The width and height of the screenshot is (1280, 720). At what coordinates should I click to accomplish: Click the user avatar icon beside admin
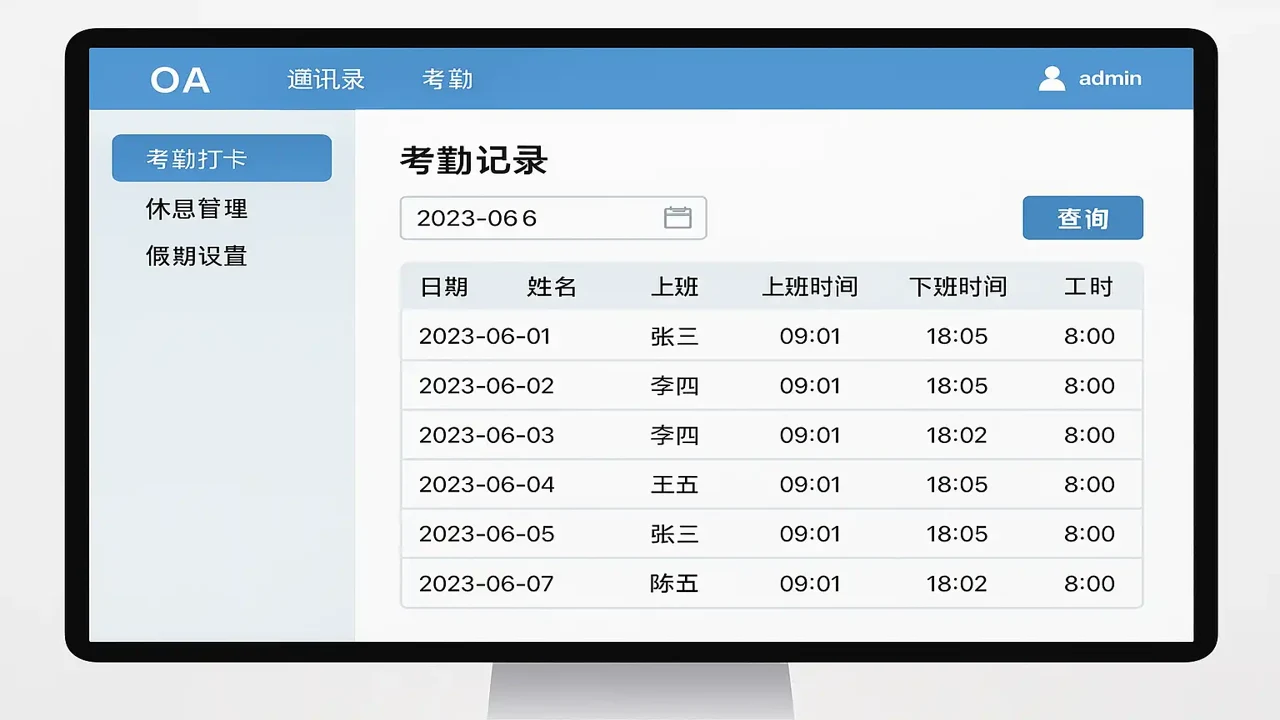[1052, 79]
